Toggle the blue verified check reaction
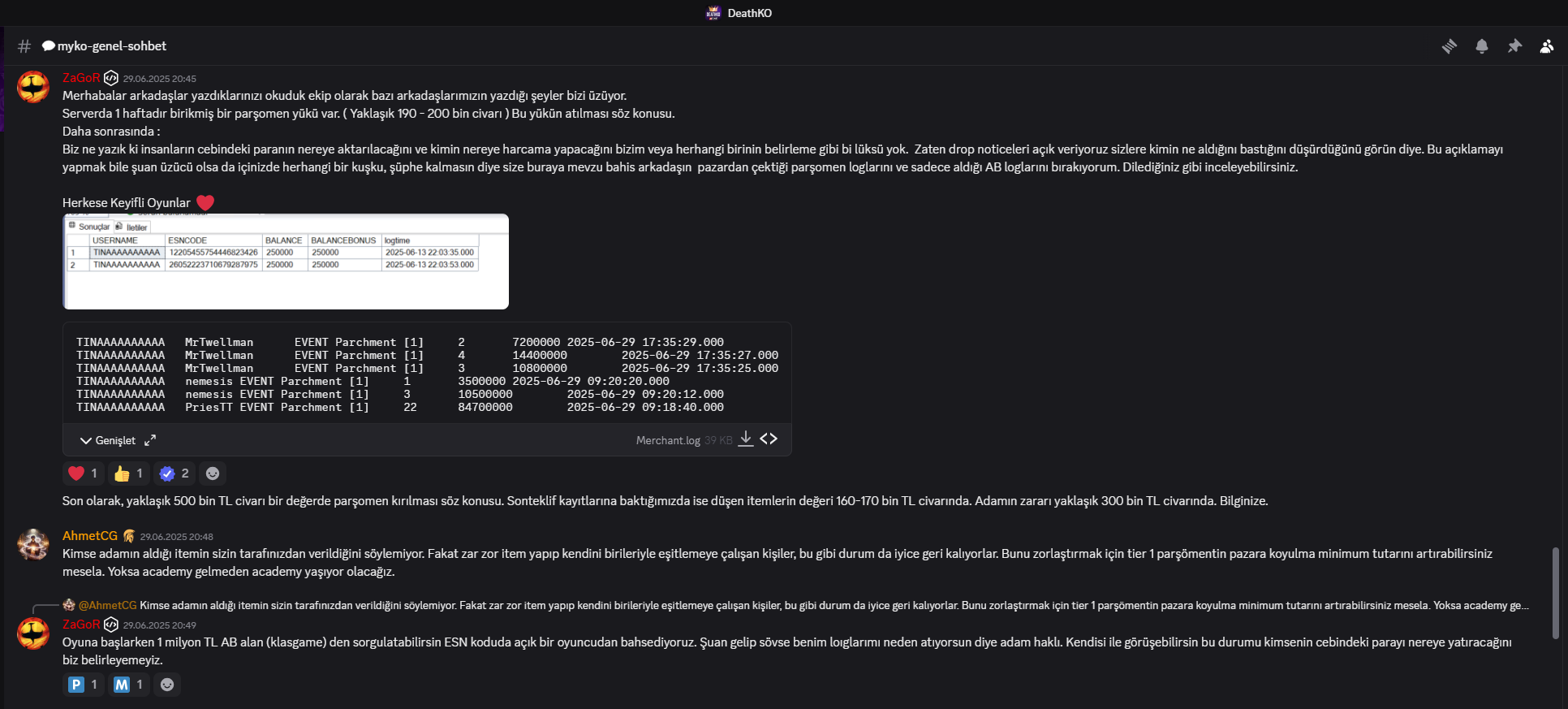 coord(174,473)
